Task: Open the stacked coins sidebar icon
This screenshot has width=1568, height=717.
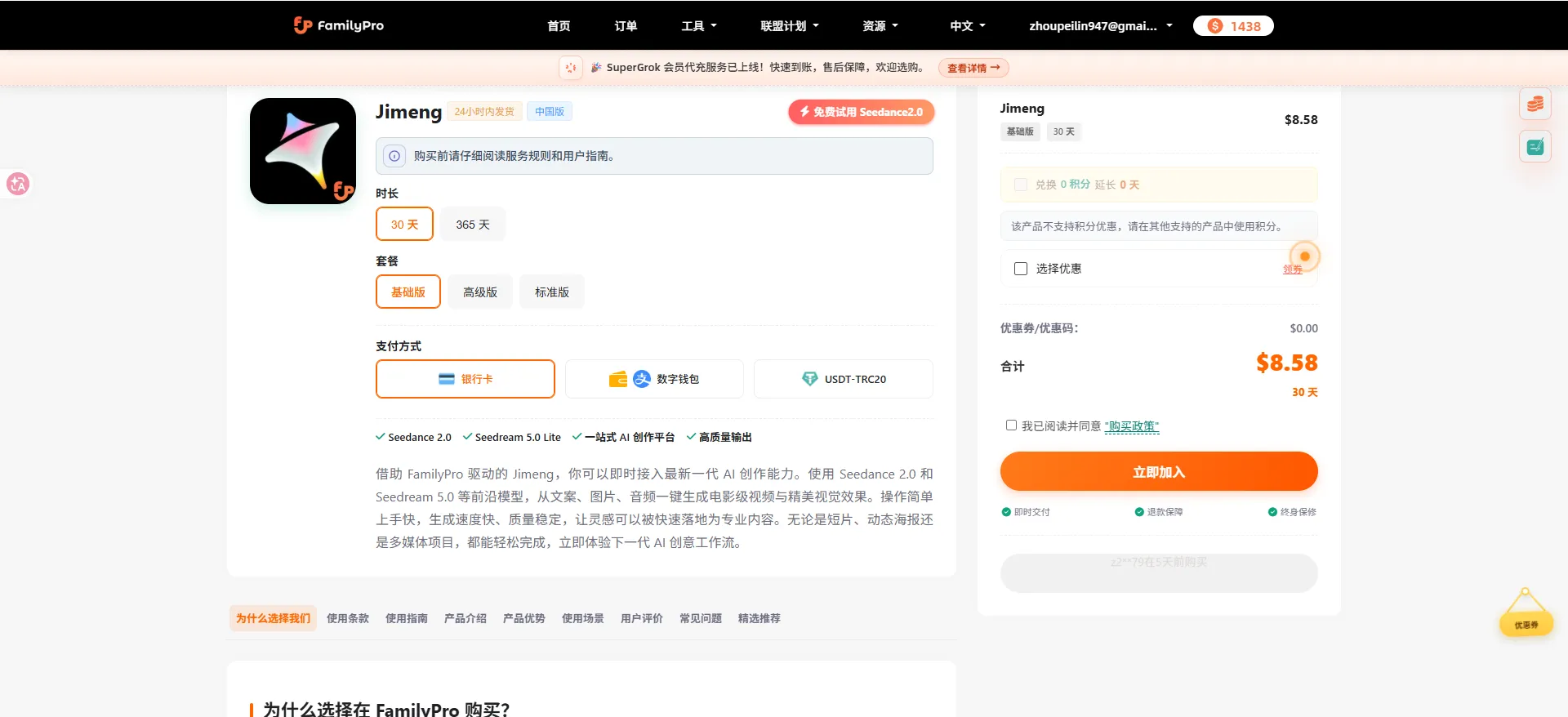Action: [x=1535, y=104]
